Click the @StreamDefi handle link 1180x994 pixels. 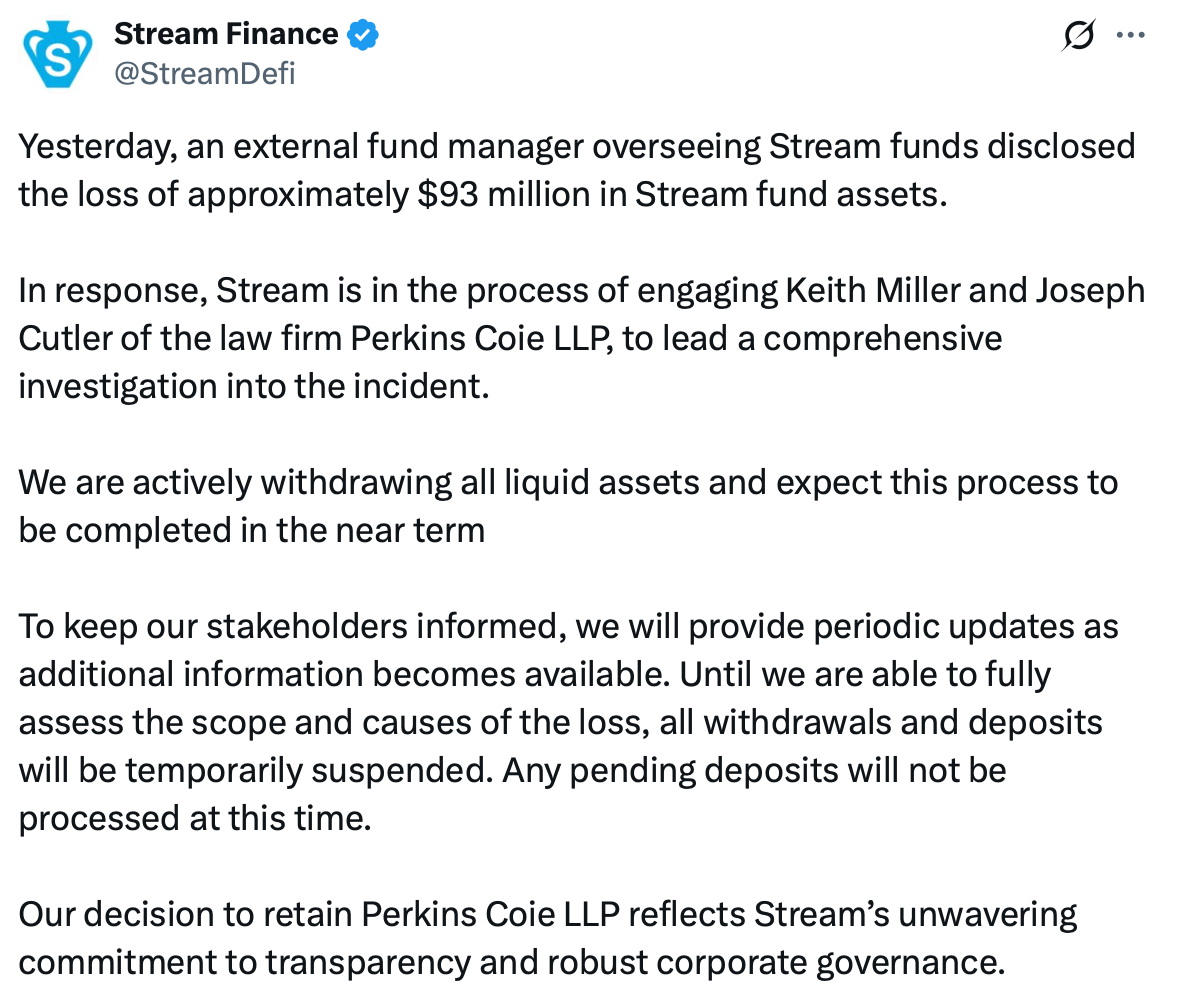coord(205,72)
